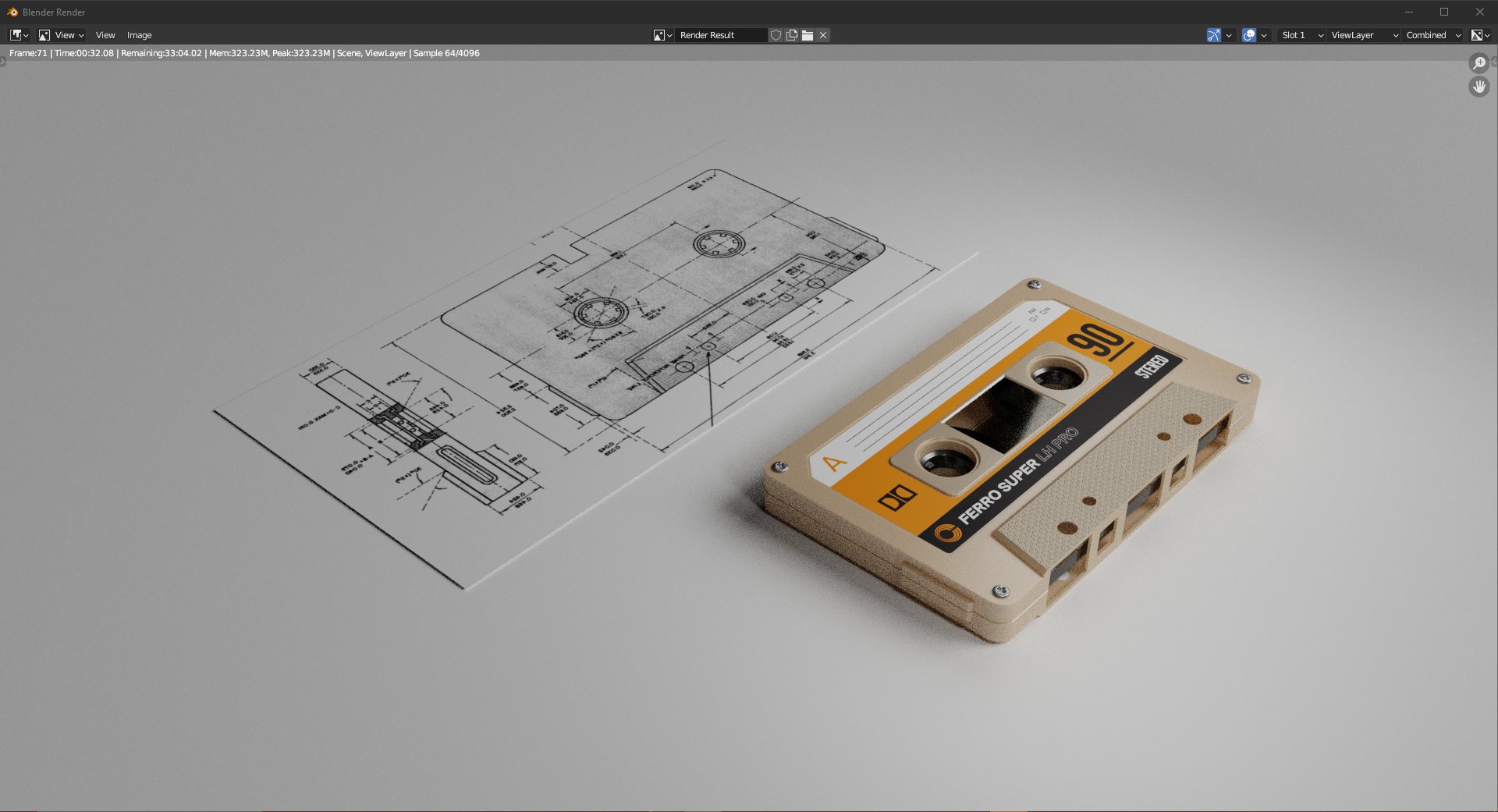Open the overlays options dropdown arrow
The width and height of the screenshot is (1498, 812).
coord(1264,35)
